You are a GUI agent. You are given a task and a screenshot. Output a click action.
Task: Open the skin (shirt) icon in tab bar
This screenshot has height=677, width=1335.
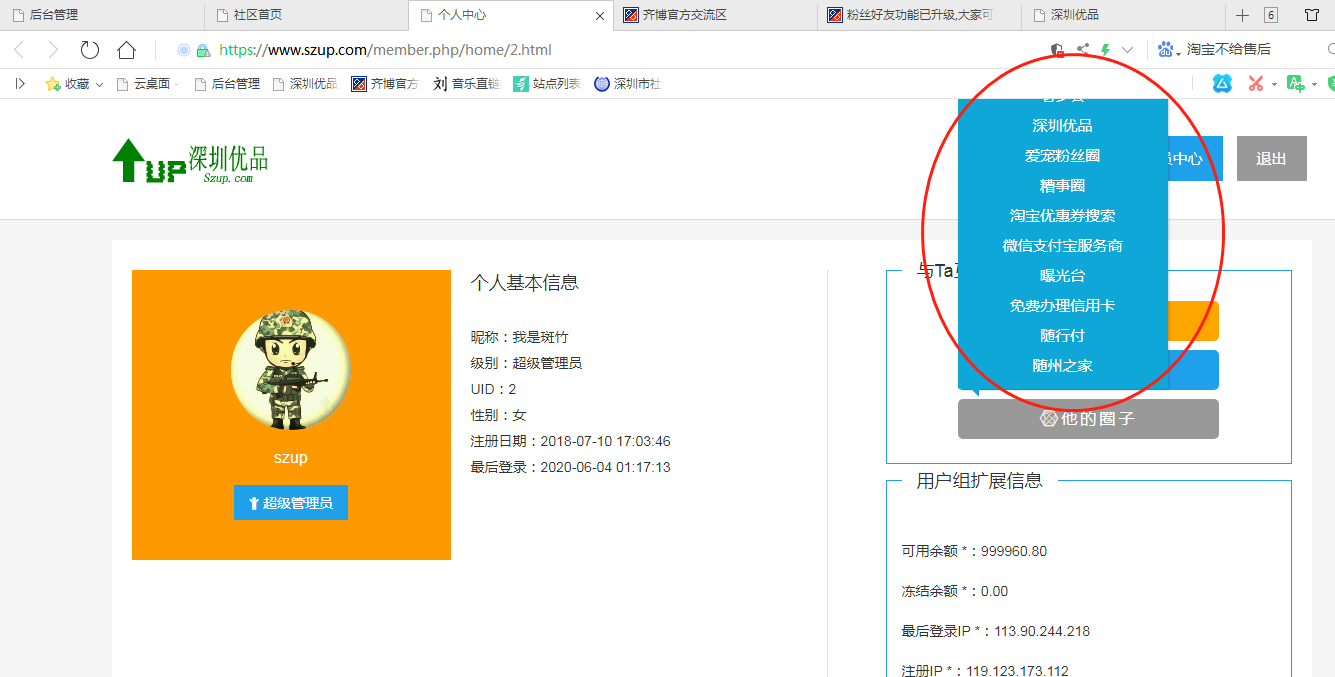1312,15
